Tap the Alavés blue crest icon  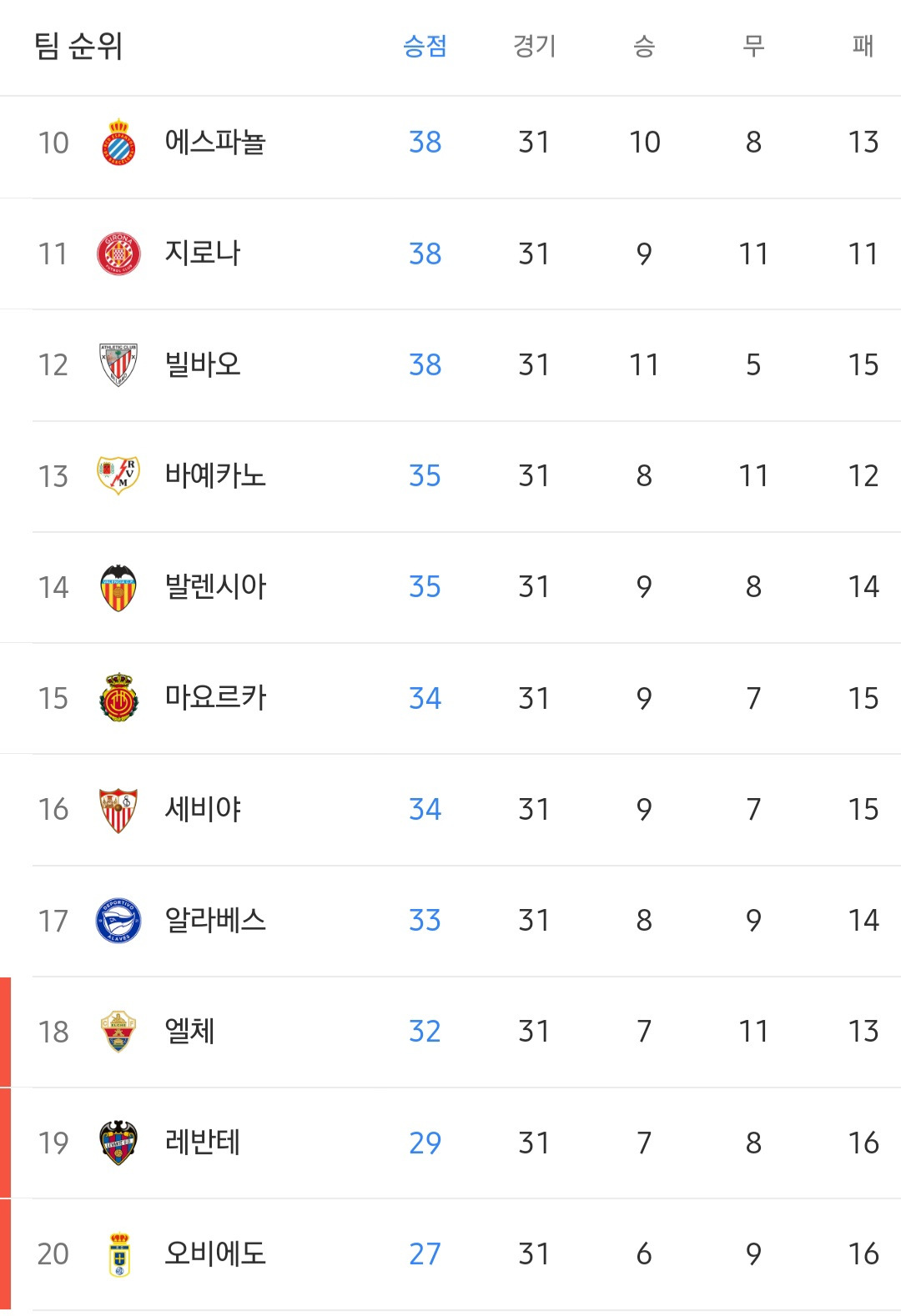click(x=118, y=921)
